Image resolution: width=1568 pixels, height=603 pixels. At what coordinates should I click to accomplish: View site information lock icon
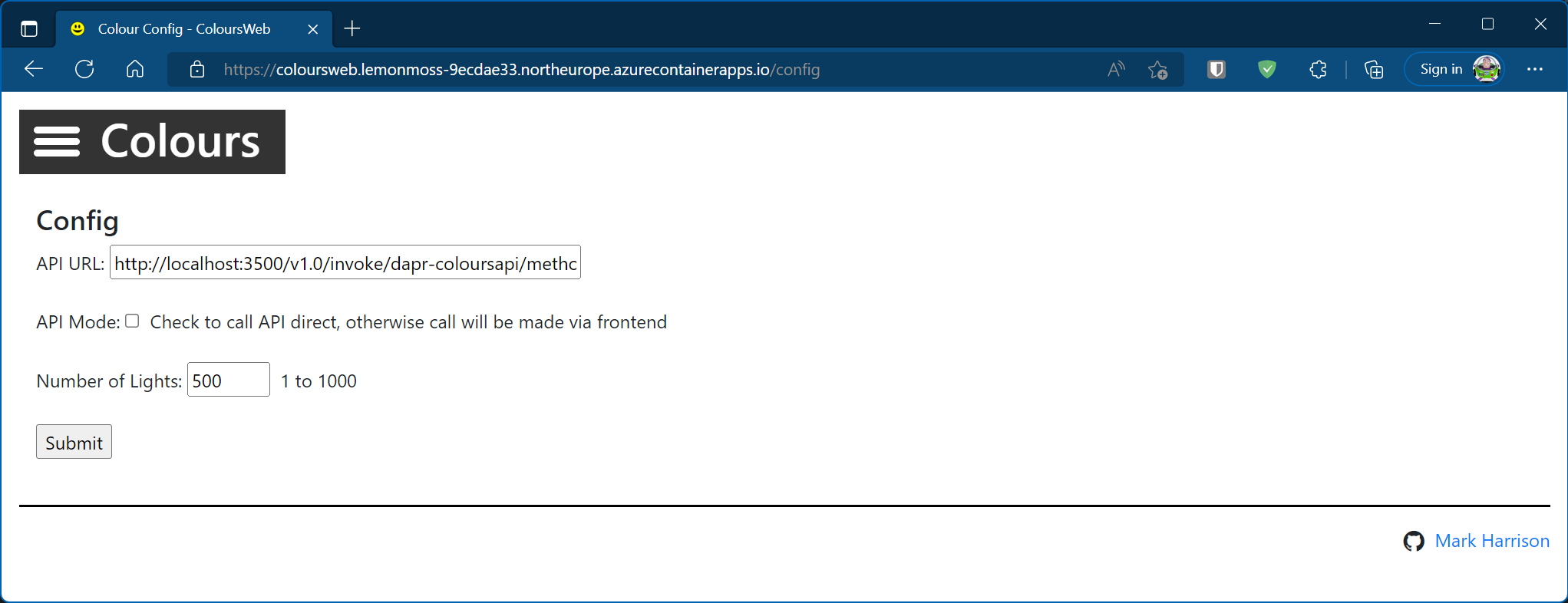tap(197, 70)
